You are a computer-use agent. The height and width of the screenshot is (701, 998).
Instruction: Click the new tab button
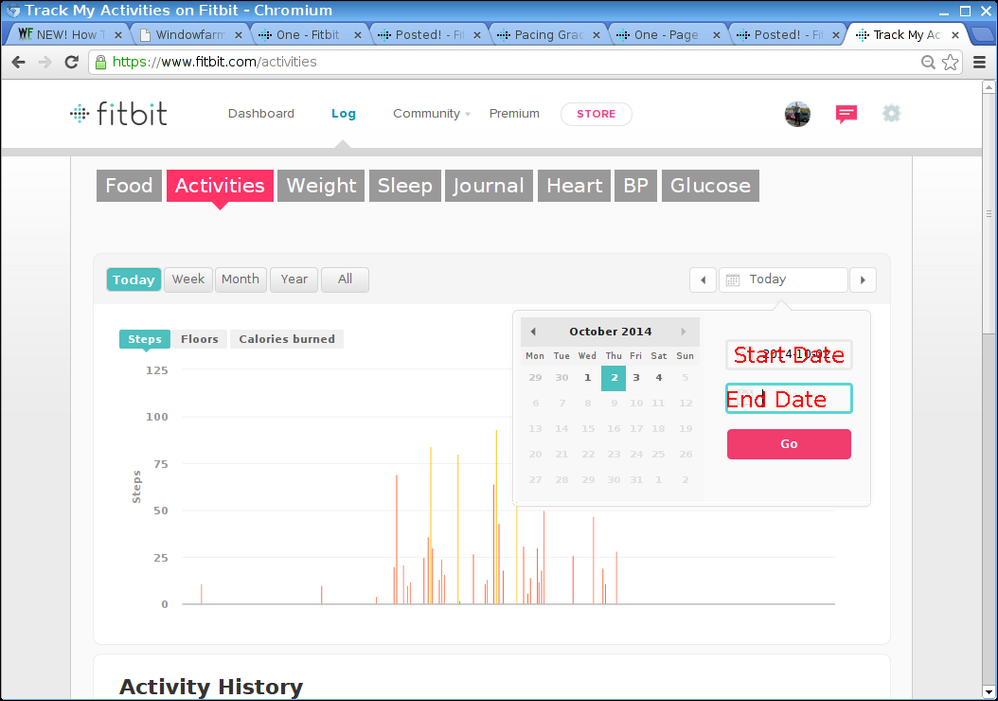(x=983, y=34)
